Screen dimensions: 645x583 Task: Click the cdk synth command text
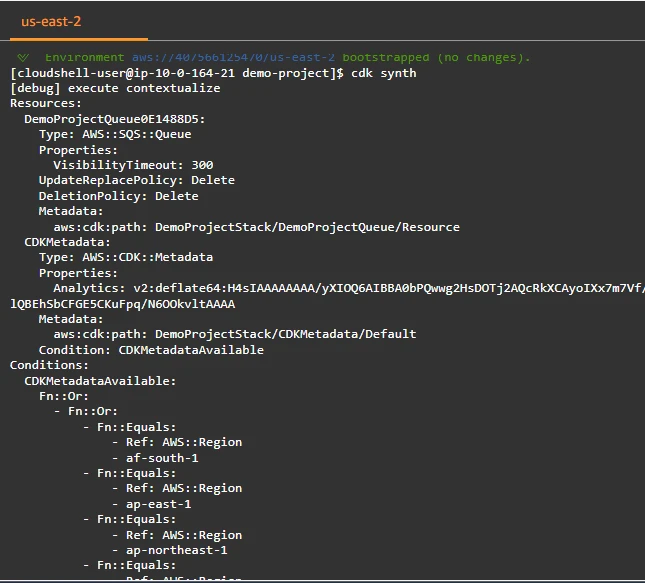tap(384, 73)
